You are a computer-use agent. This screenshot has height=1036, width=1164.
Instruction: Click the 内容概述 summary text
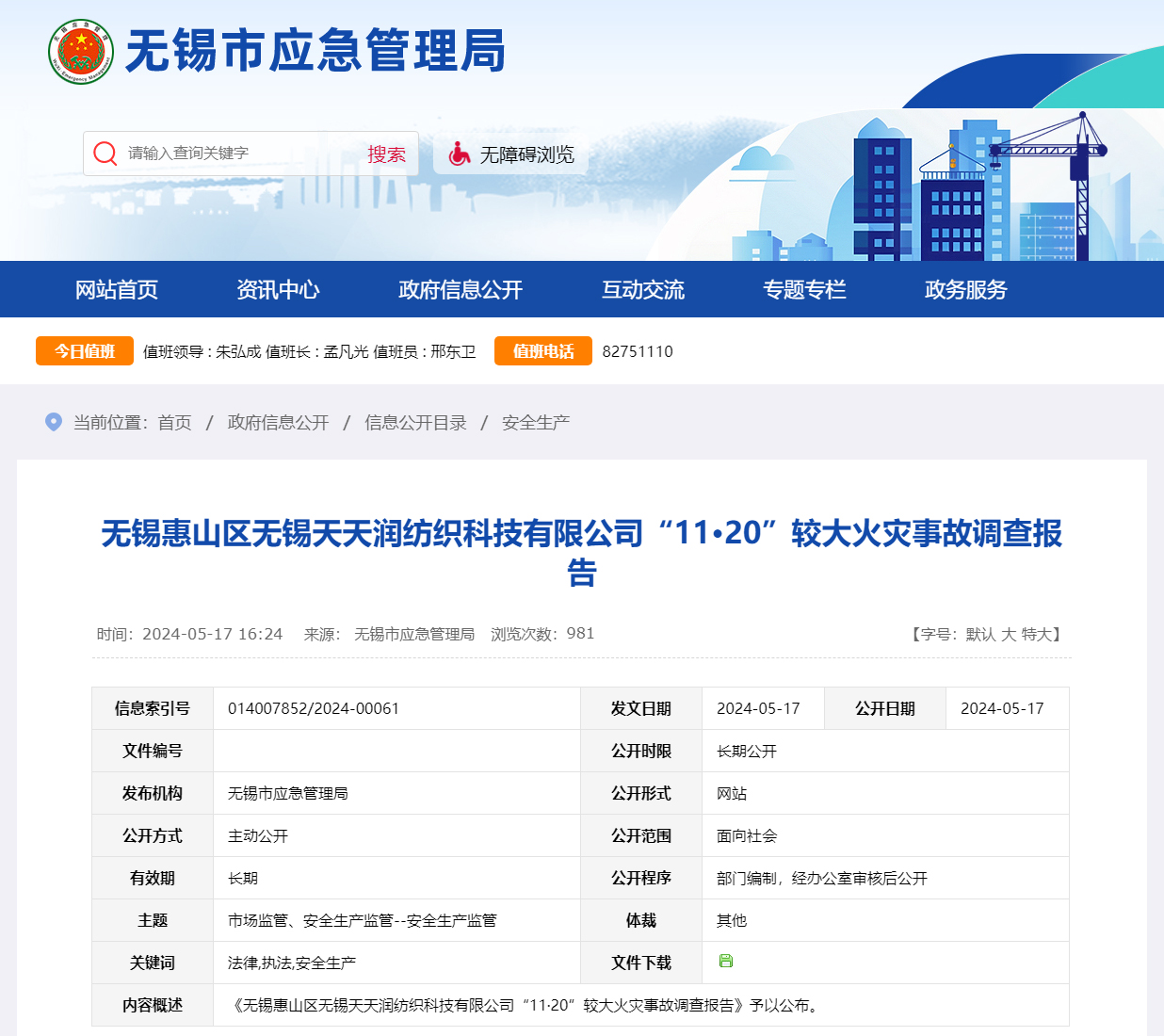[525, 1005]
